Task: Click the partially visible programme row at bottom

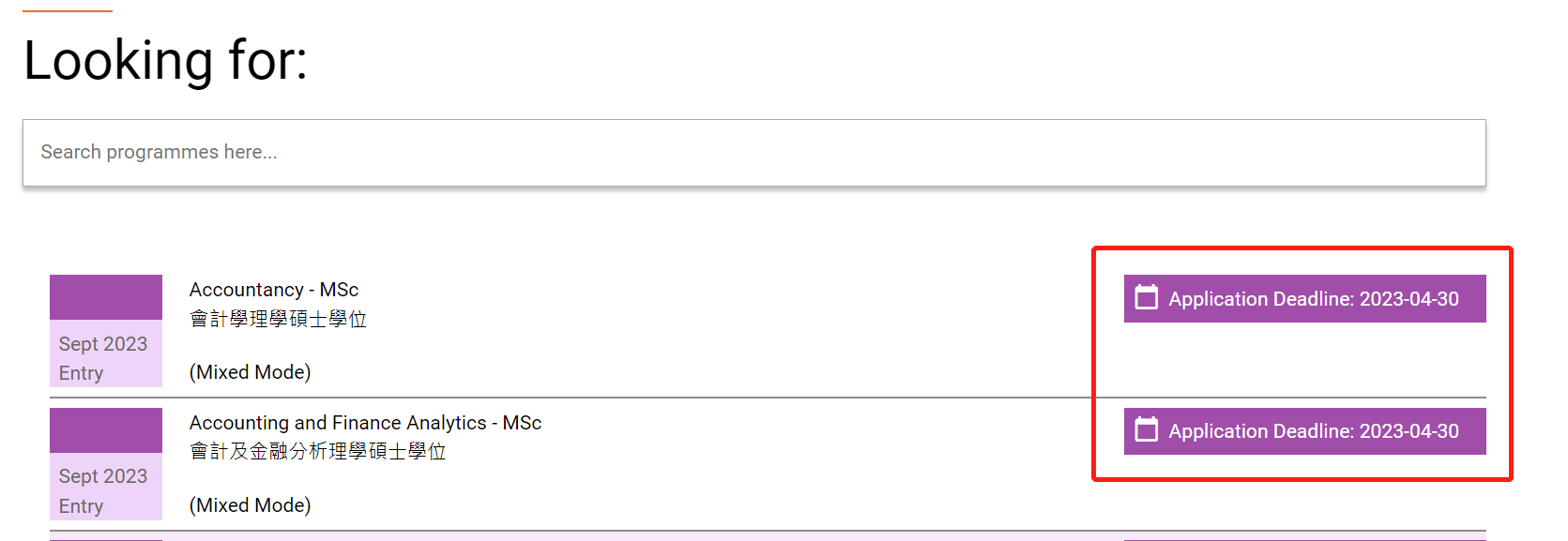Action: pos(751,537)
